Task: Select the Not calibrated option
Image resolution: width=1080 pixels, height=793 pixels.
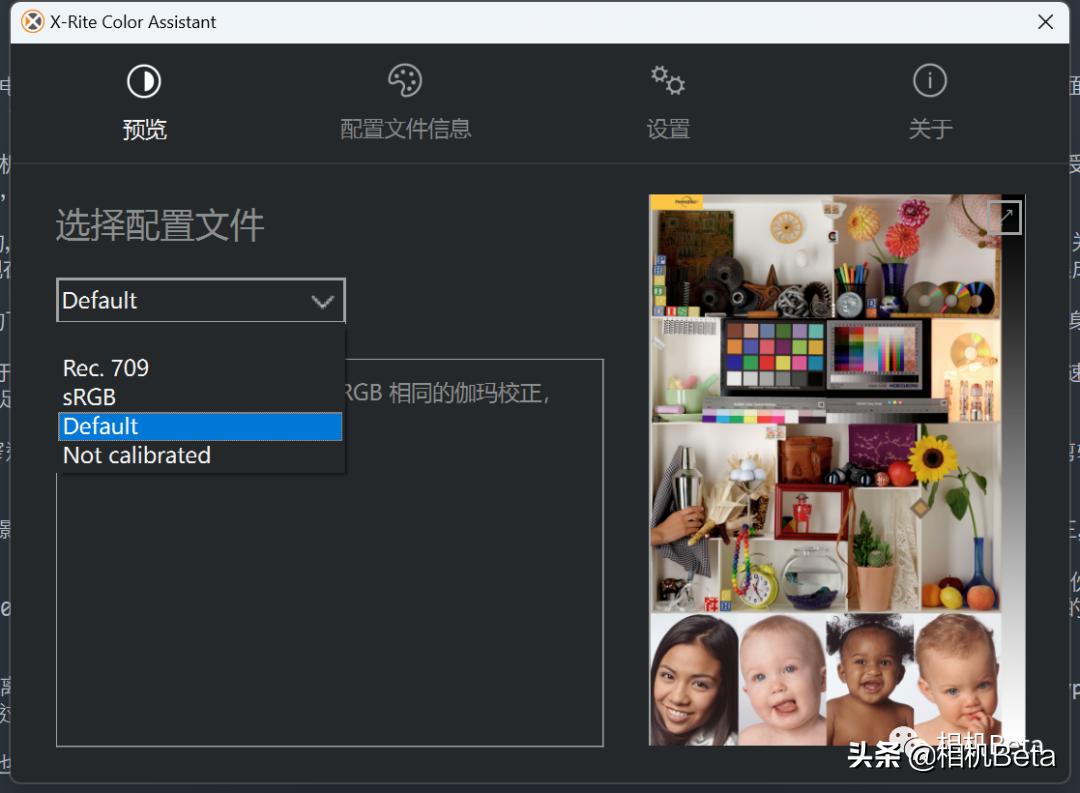Action: 137,455
